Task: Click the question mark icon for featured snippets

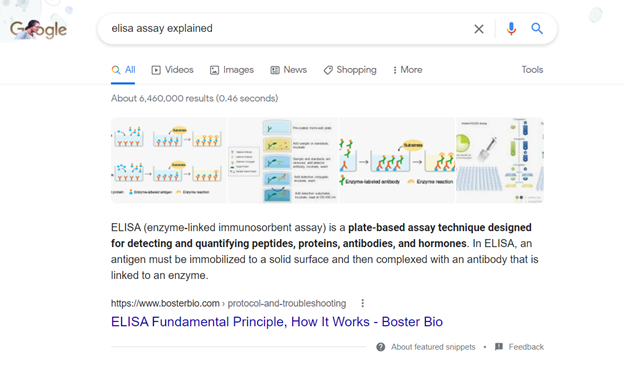Action: pyautogui.click(x=381, y=347)
